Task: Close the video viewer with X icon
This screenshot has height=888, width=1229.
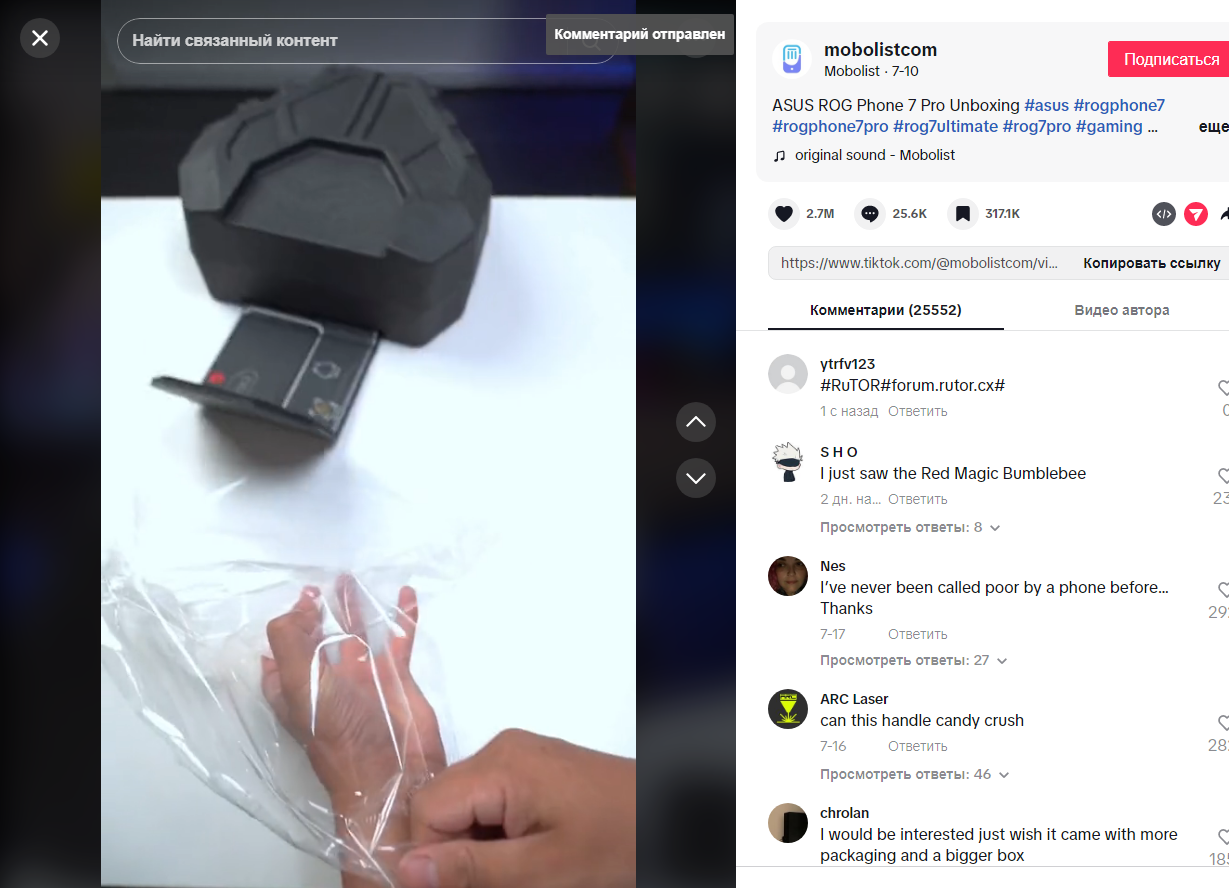Action: click(x=40, y=38)
